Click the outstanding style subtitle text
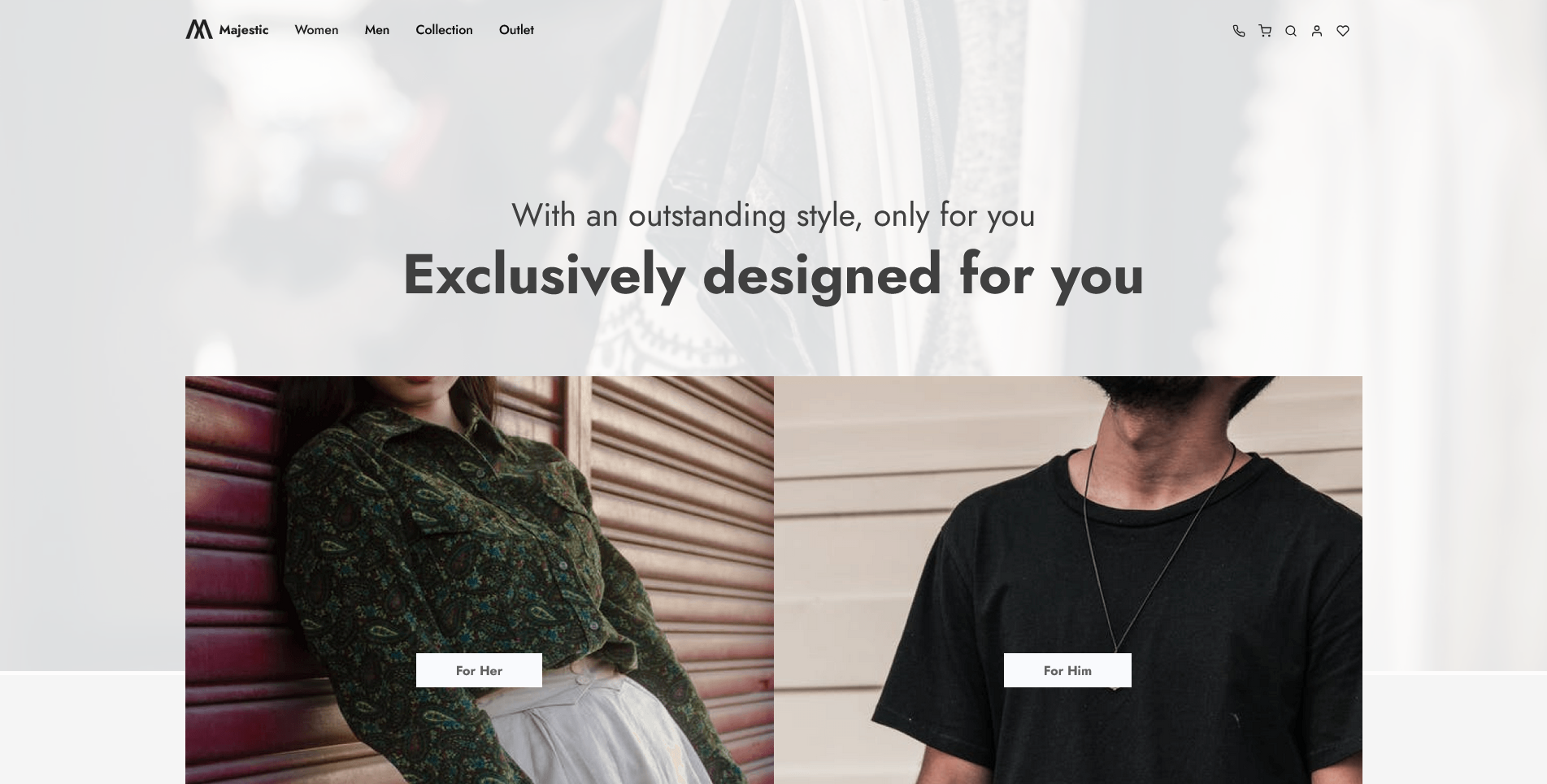 coord(773,215)
